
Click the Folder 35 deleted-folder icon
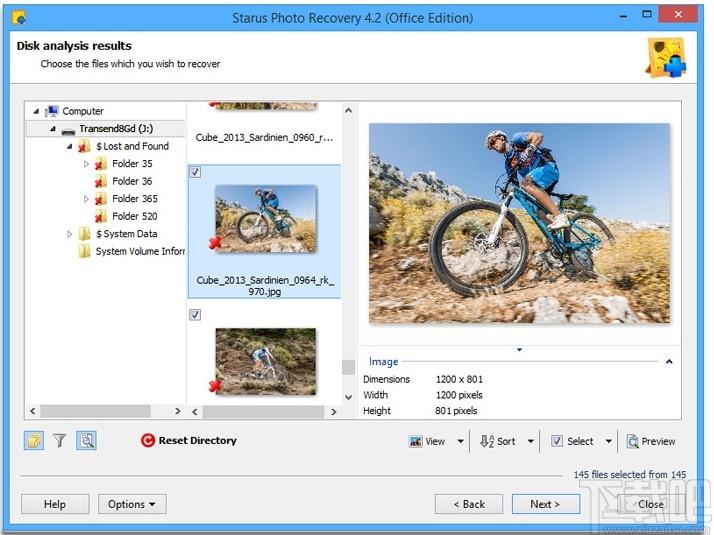pyautogui.click(x=101, y=163)
